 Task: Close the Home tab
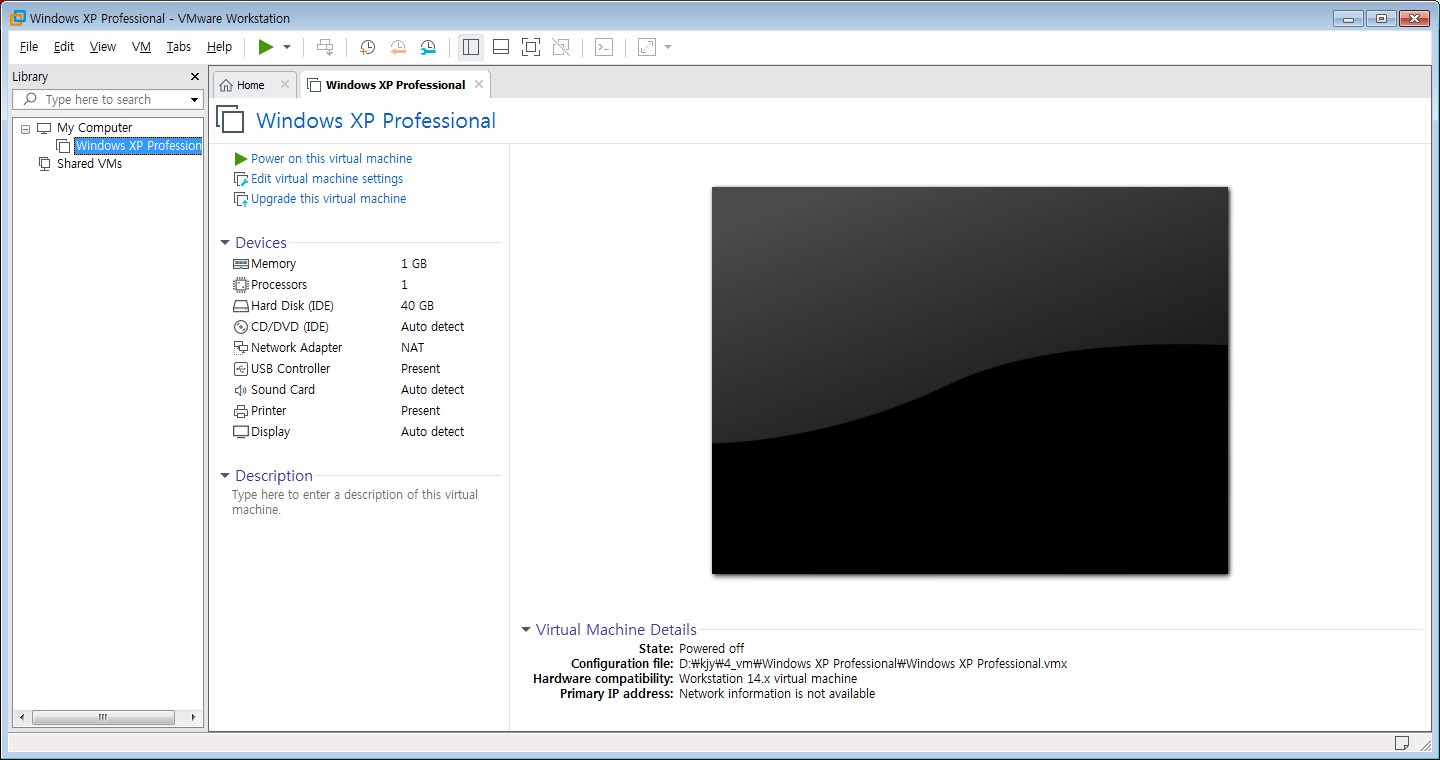click(x=285, y=84)
